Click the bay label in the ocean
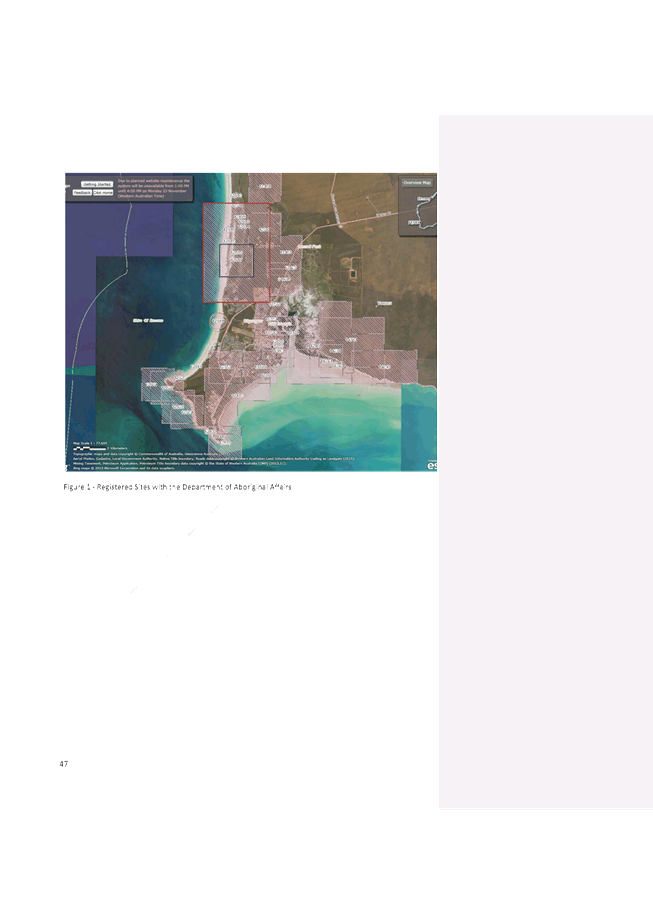 (x=148, y=320)
